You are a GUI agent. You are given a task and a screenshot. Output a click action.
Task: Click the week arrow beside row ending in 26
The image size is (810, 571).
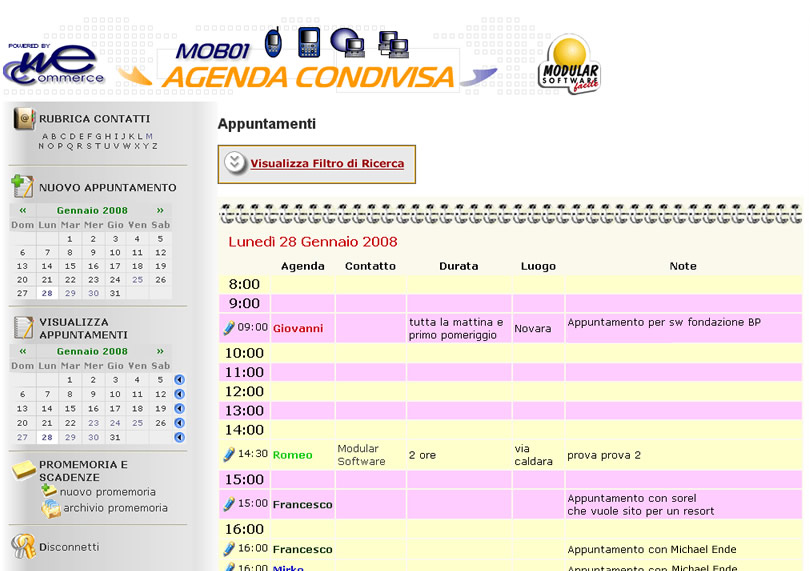(179, 423)
